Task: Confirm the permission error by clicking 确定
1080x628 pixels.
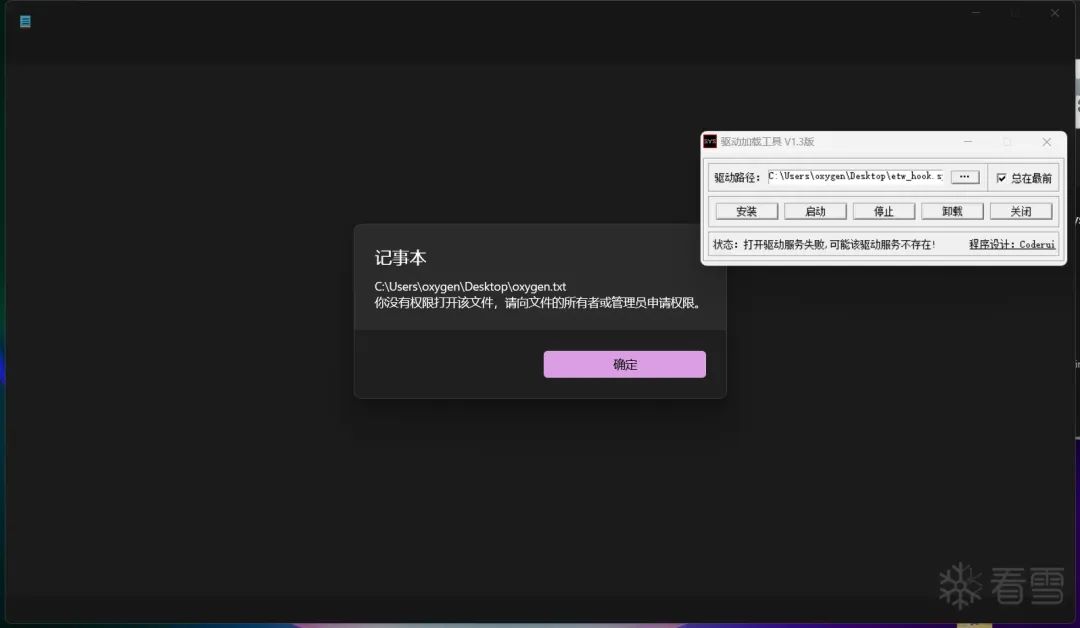Action: click(x=624, y=364)
